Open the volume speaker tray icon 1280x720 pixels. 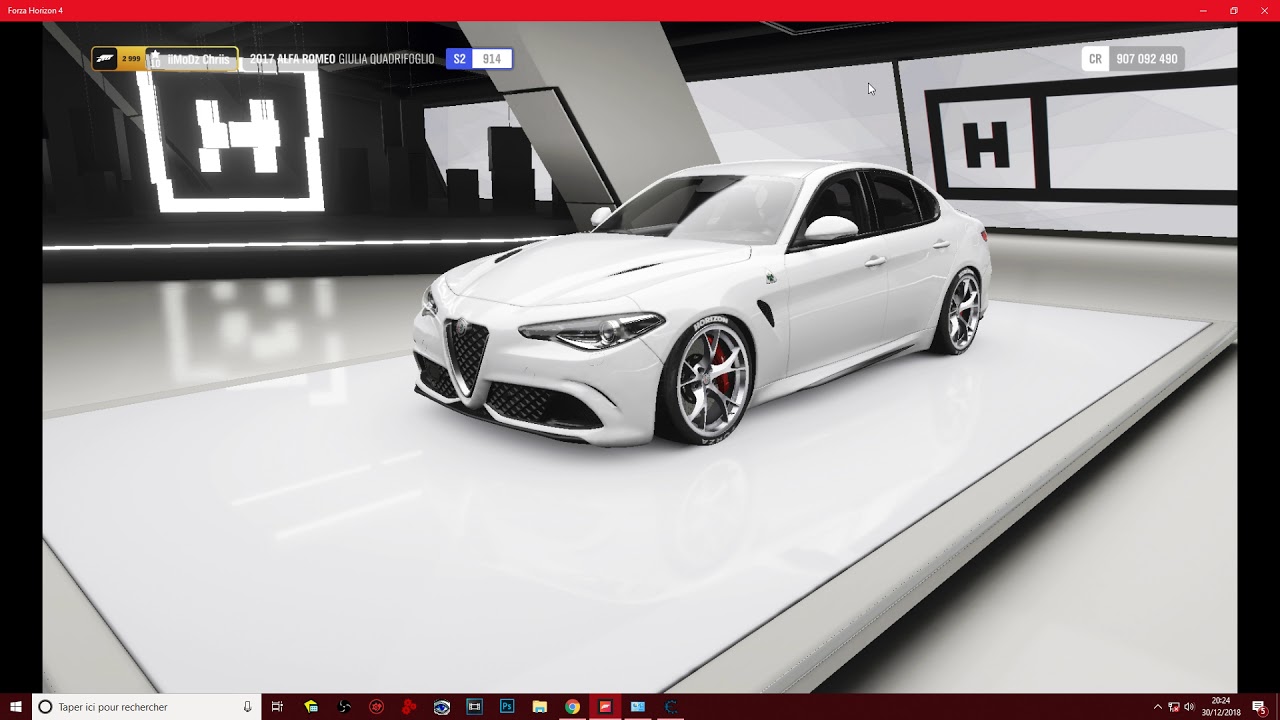1189,707
